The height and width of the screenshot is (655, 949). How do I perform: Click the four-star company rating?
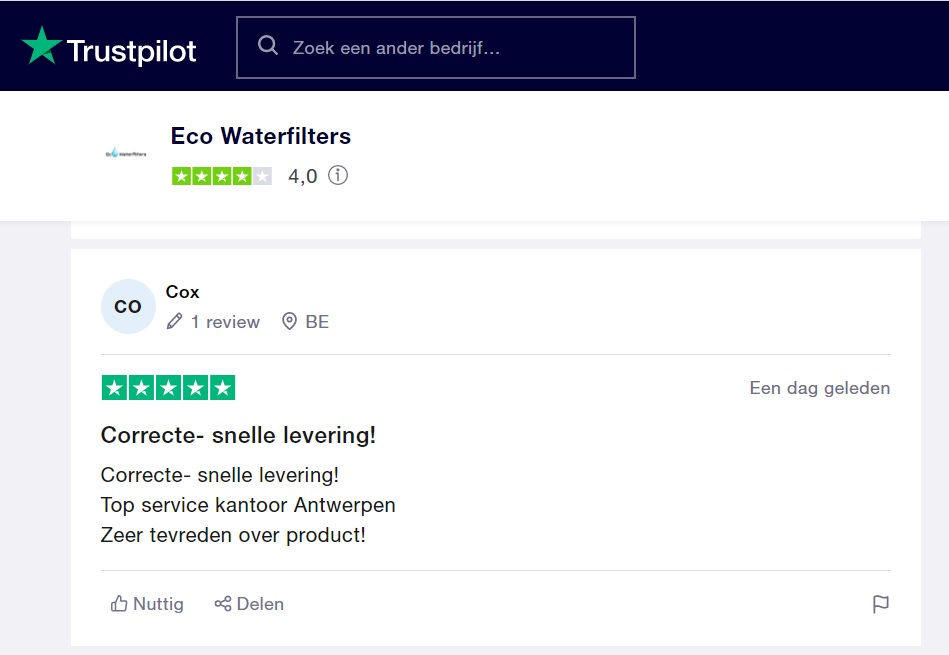222,176
